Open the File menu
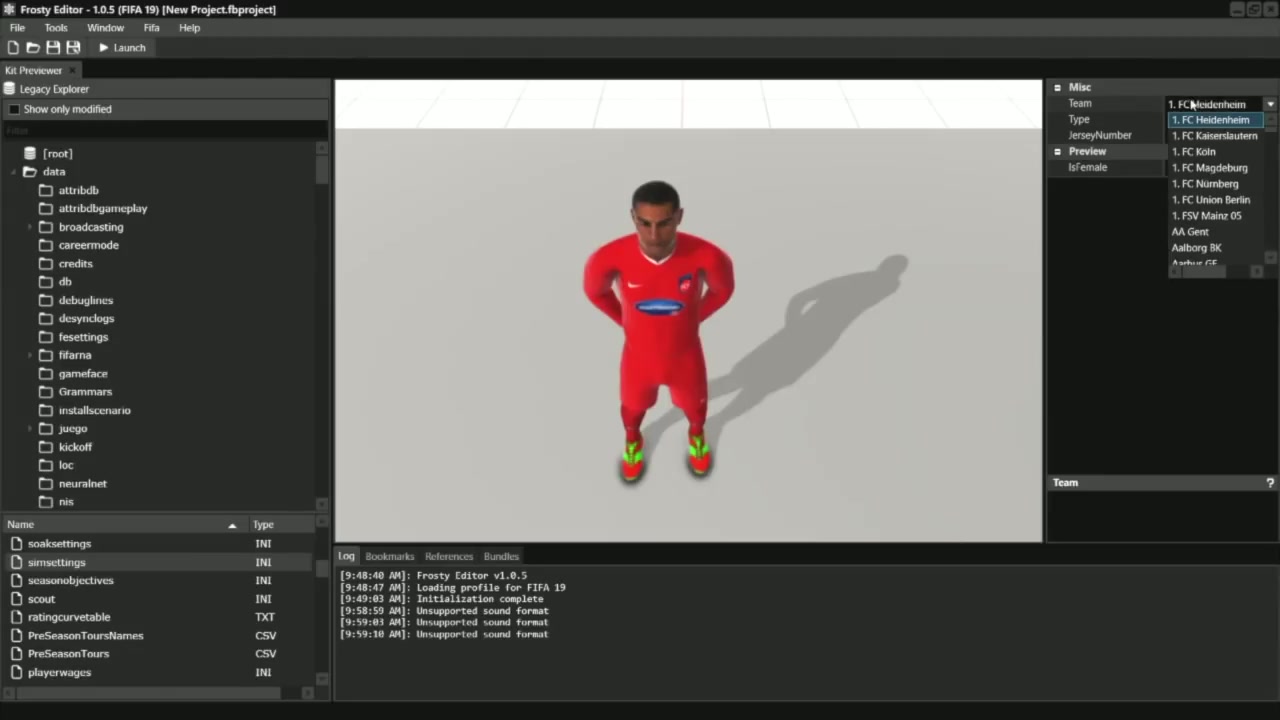 tap(17, 28)
